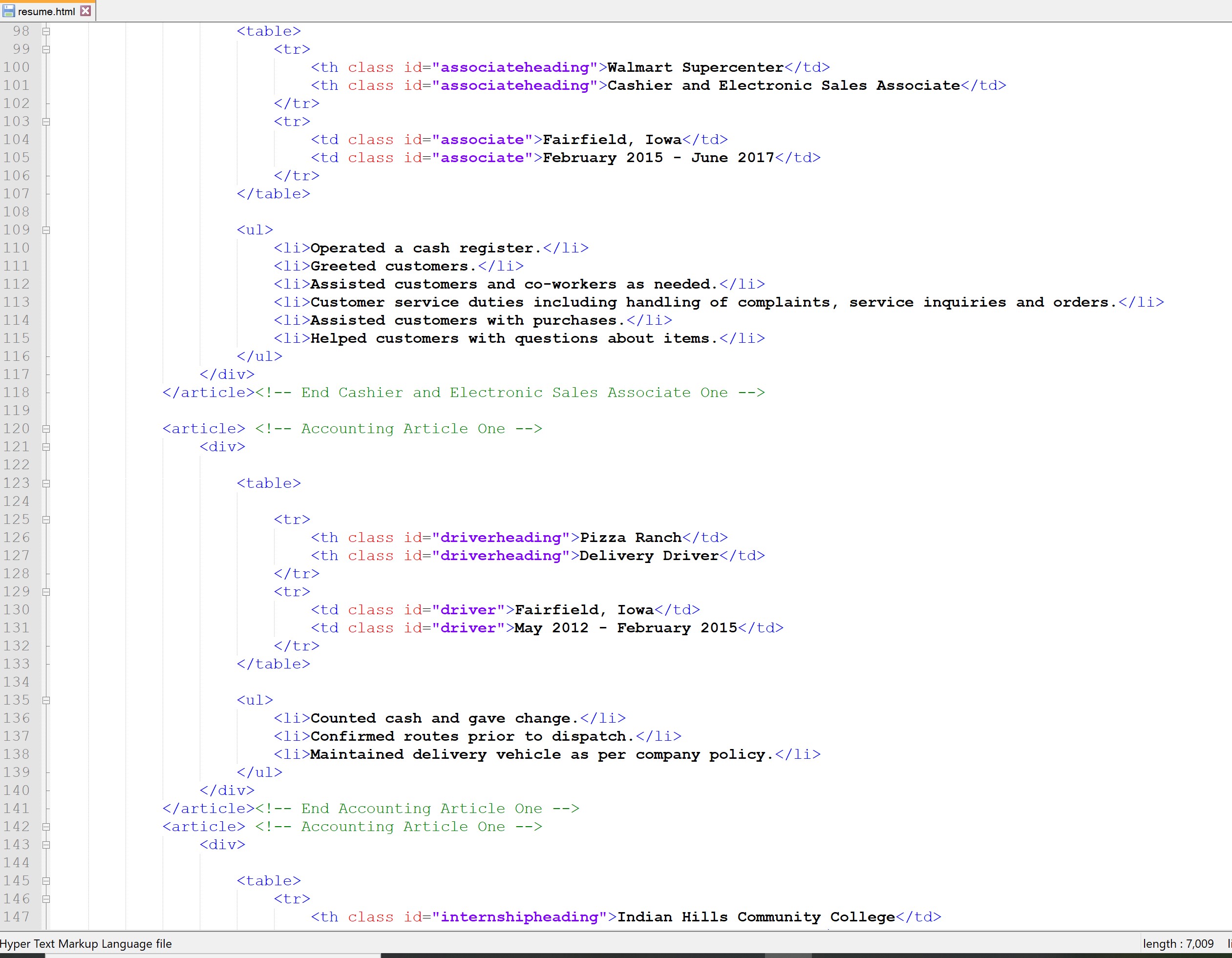Close the resume.html tab
The image size is (1232, 958).
click(x=86, y=11)
